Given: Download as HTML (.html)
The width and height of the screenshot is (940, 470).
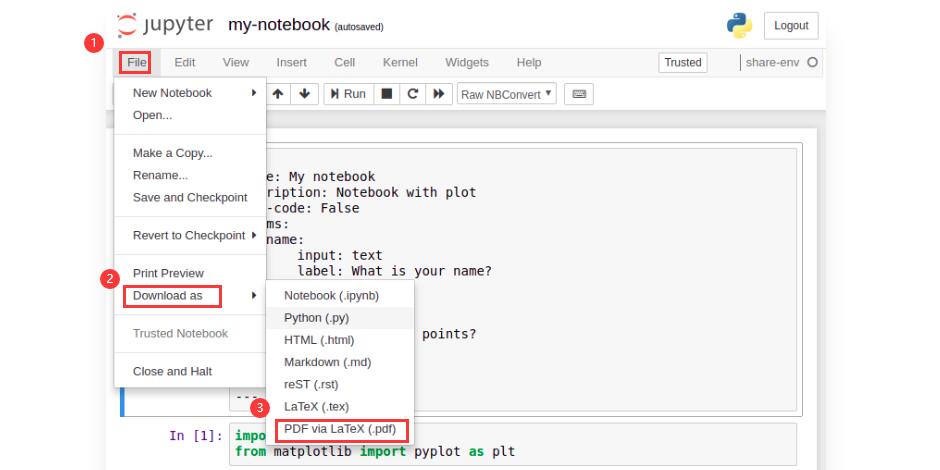Looking at the screenshot, I should click(x=340, y=340).
